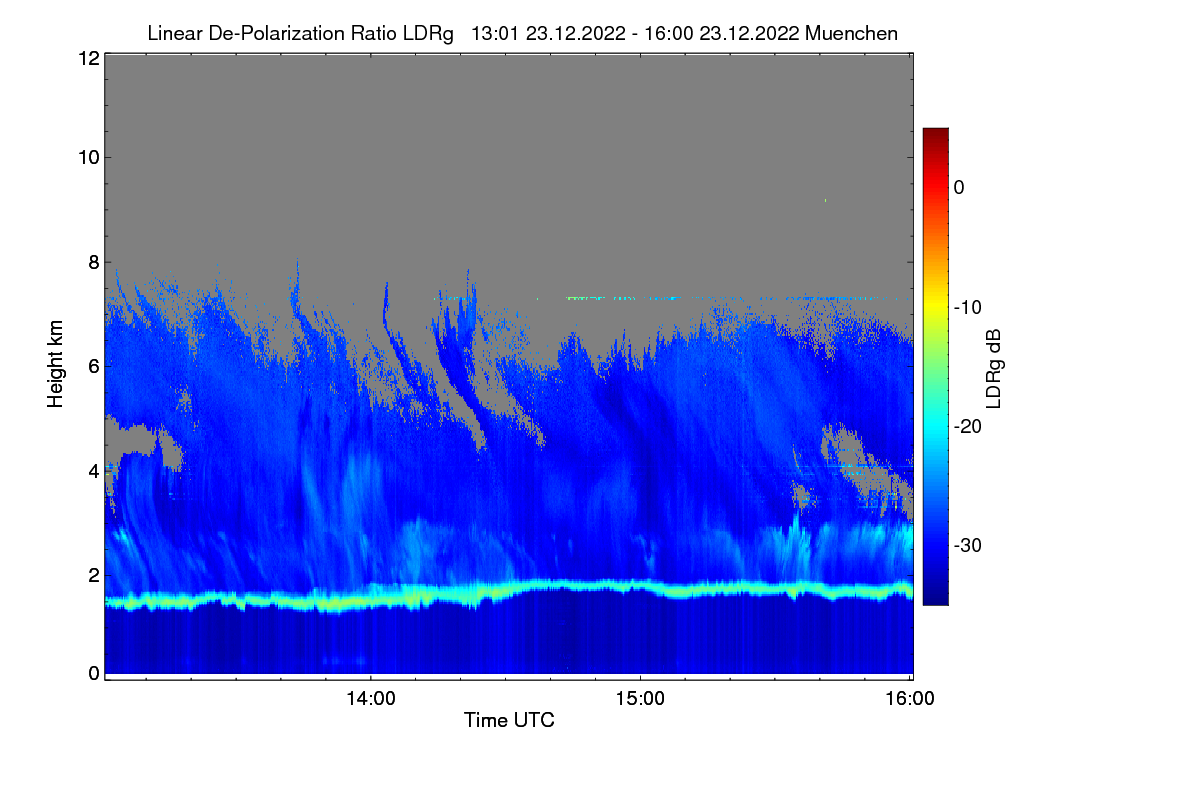Click the 'Muenchen' location in the title
Image resolution: width=1200 pixels, height=800 pixels.
point(851,33)
